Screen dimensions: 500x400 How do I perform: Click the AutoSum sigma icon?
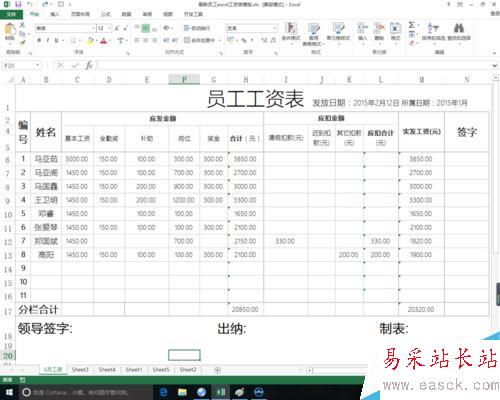[x=412, y=25]
